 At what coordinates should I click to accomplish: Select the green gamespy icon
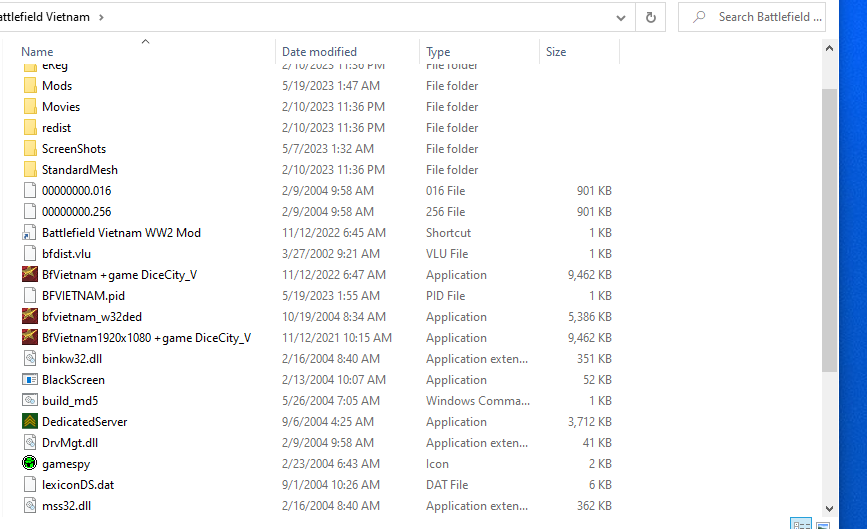click(x=30, y=464)
